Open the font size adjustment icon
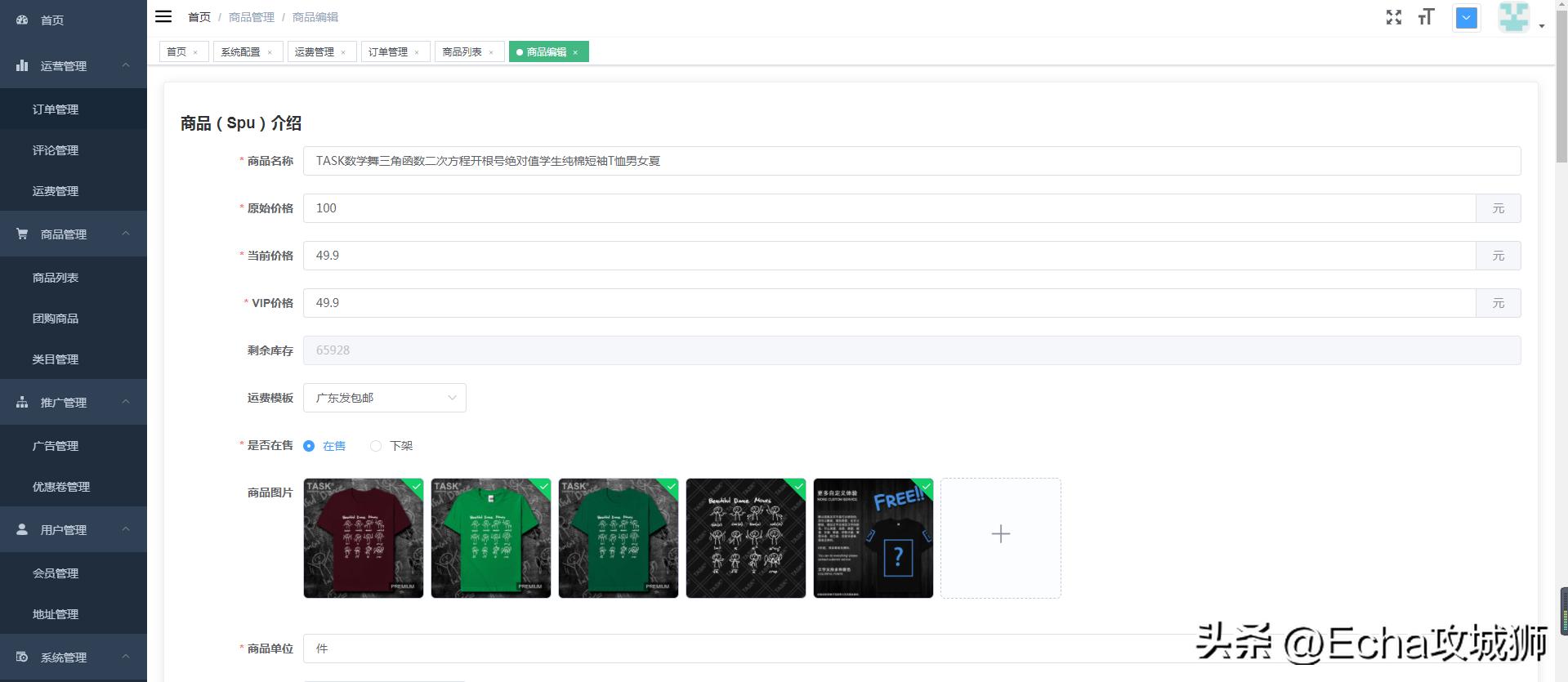The image size is (1568, 682). 1426,17
